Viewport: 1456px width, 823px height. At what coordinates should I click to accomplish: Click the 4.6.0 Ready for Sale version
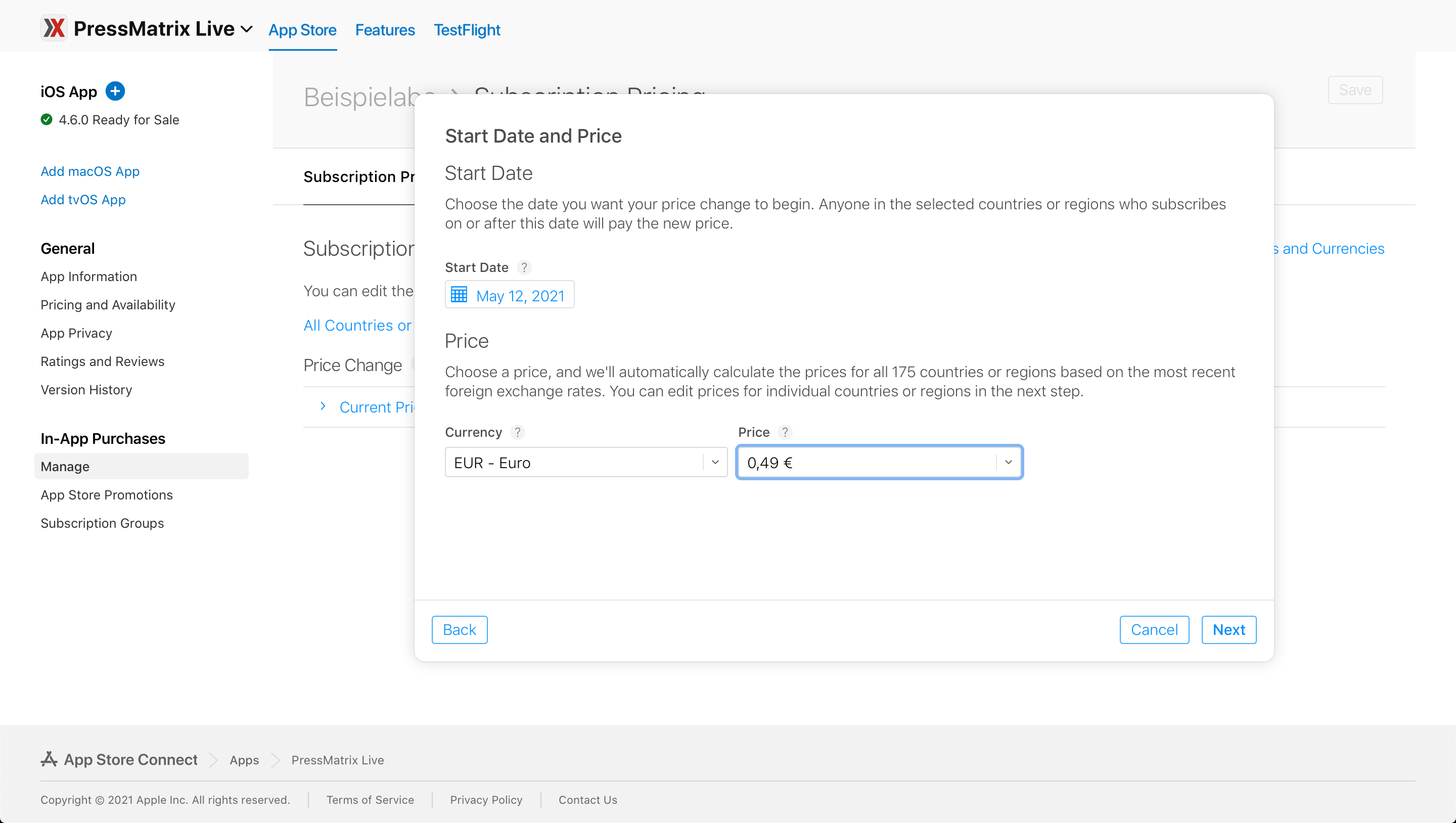tap(119, 119)
